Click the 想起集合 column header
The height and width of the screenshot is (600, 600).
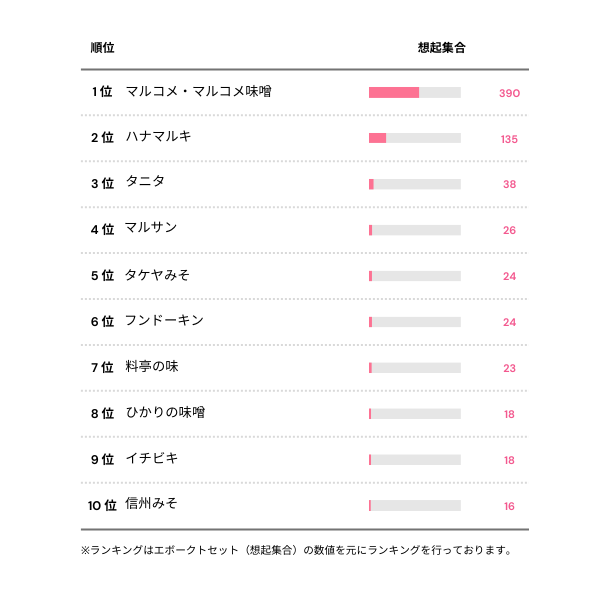pos(441,48)
